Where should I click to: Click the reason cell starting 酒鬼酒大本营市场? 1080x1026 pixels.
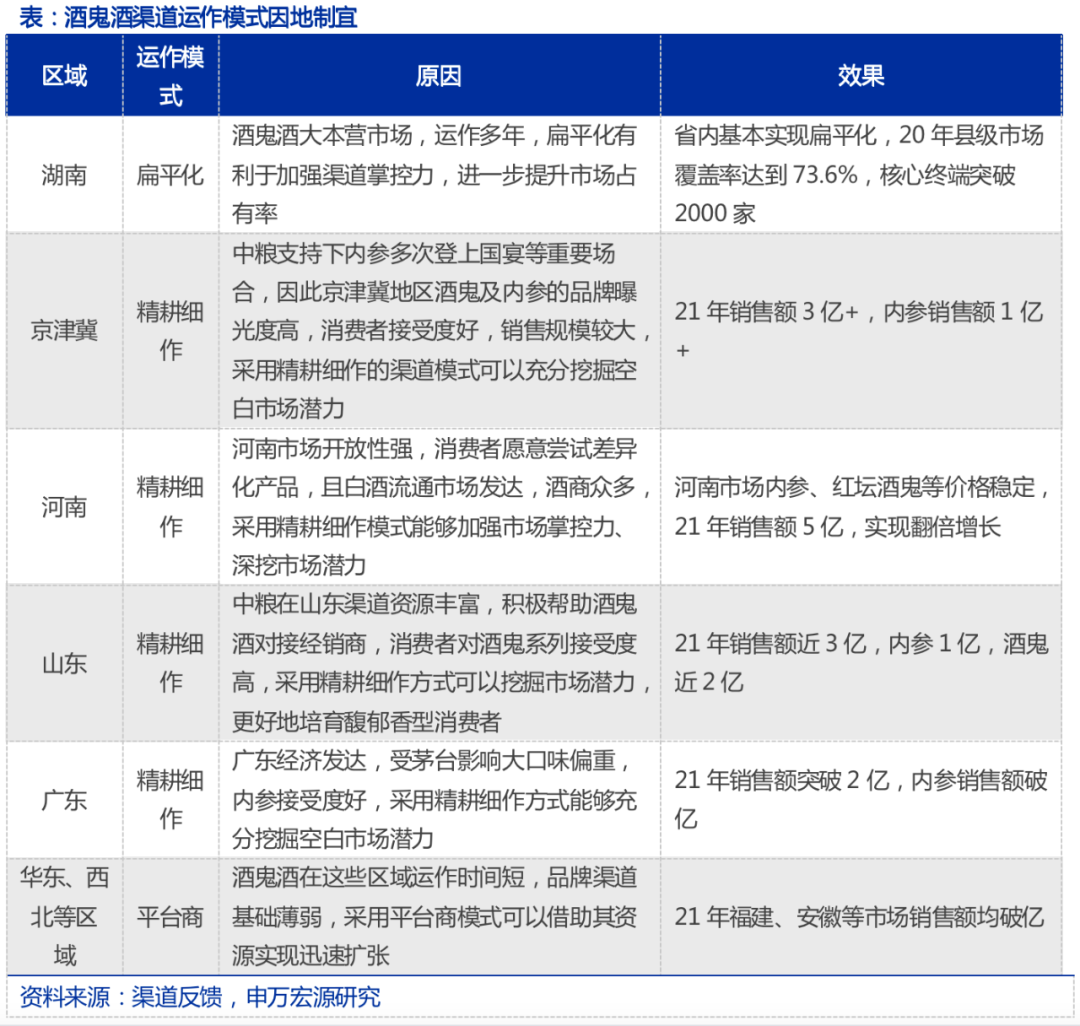click(x=439, y=175)
